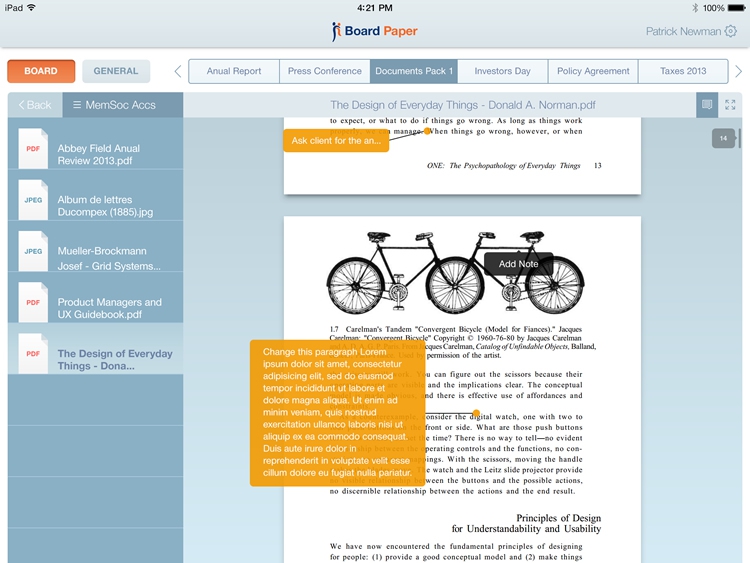This screenshot has width=750, height=563.
Task: Click the MemSoc Accs folder title
Action: point(121,105)
